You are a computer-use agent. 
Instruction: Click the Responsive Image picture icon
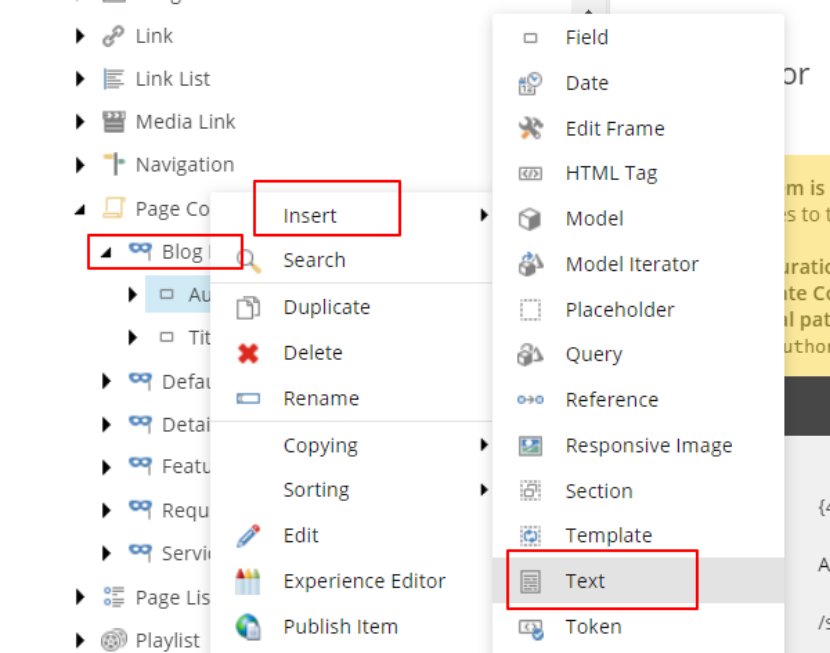[530, 446]
